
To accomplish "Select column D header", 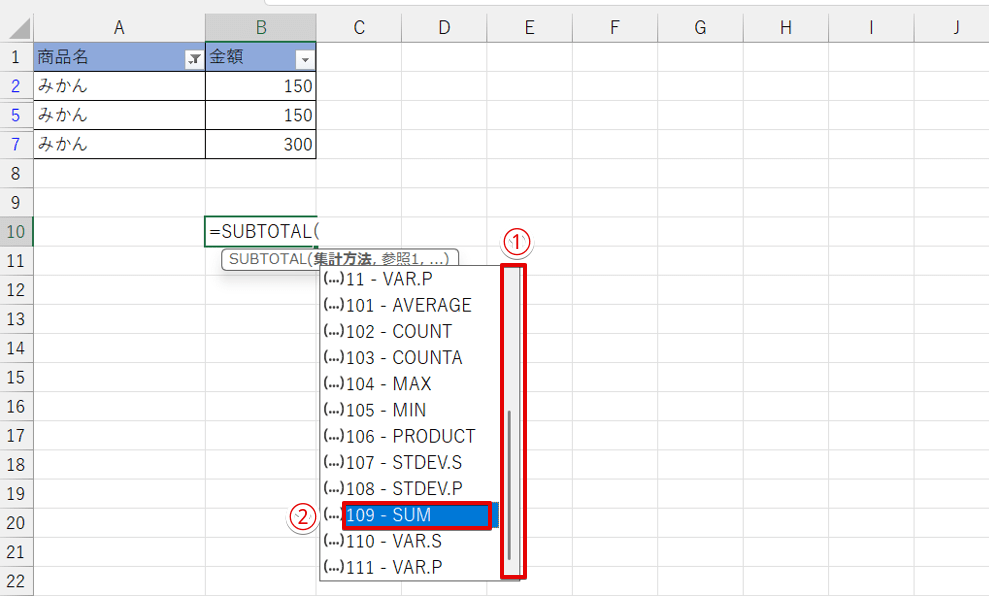I will coord(444,28).
